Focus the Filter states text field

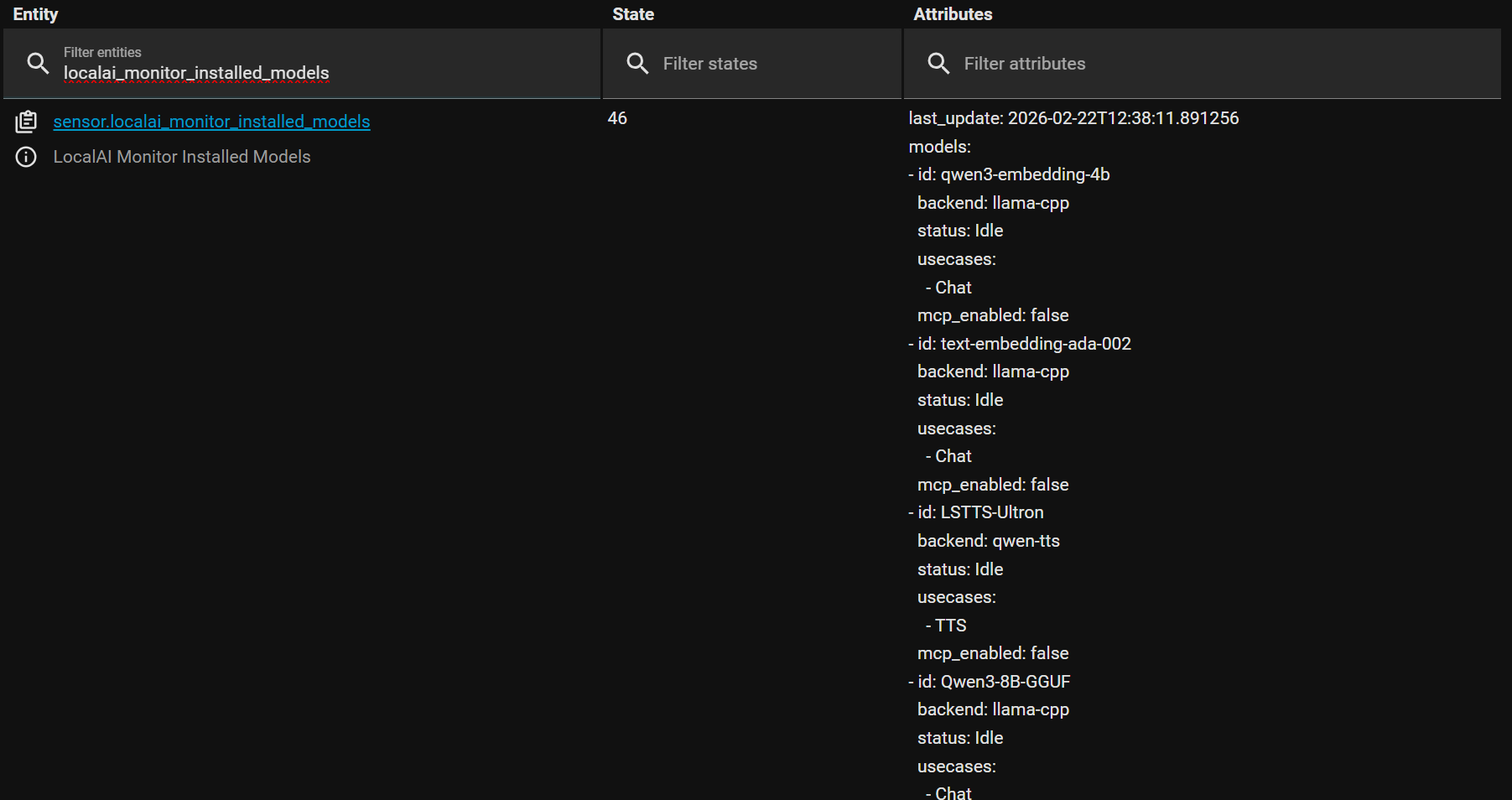click(772, 64)
